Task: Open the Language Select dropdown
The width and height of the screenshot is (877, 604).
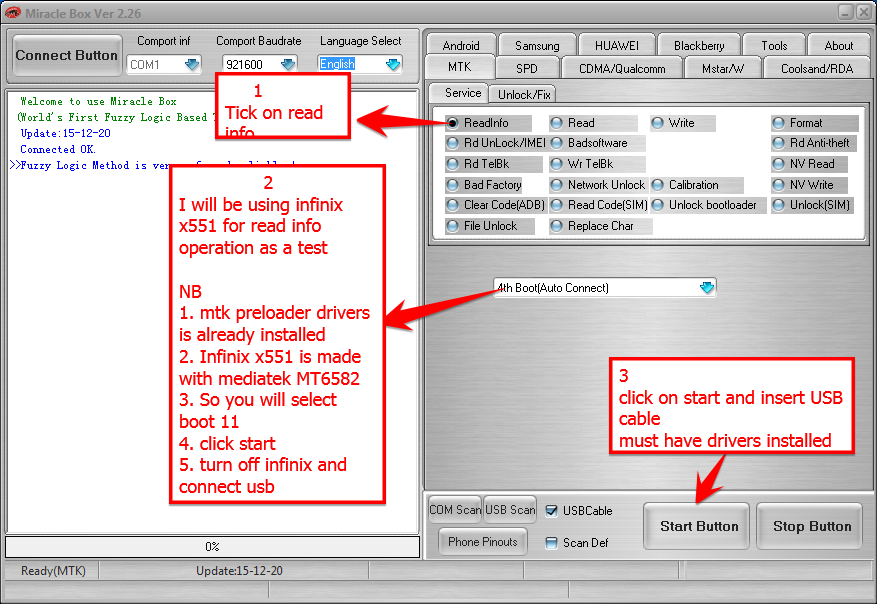Action: pos(393,63)
